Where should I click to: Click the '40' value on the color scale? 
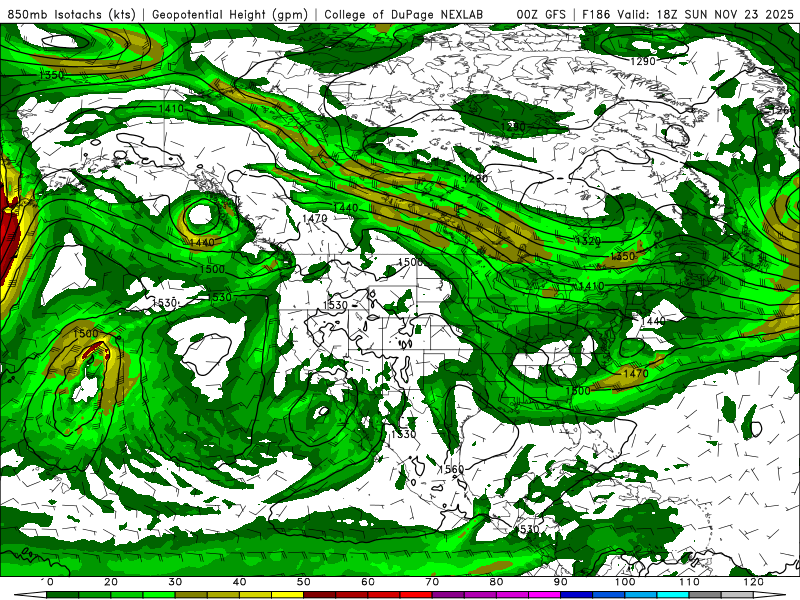click(x=239, y=582)
